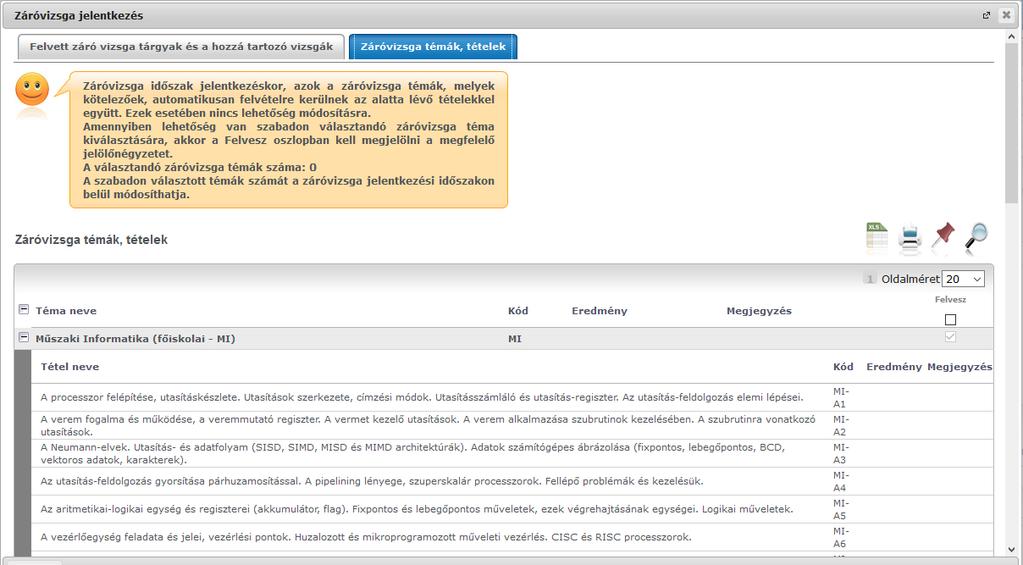Image resolution: width=1023 pixels, height=565 pixels.
Task: Sort by the top-level Kód column header
Action: 518,311
